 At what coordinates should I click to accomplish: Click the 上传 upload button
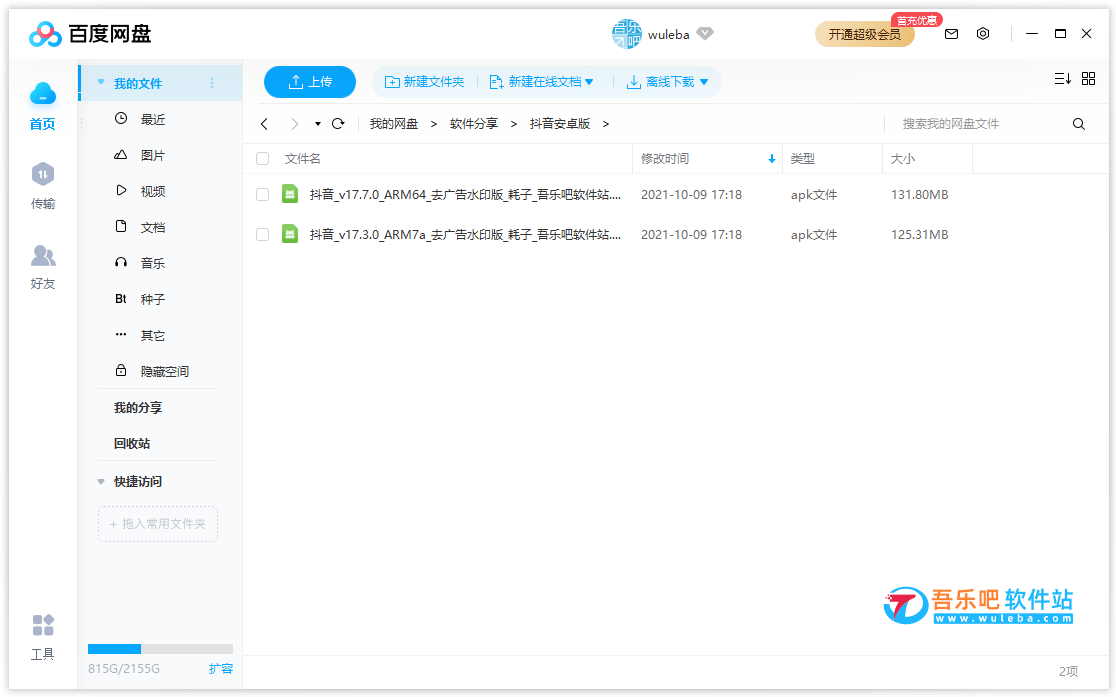coord(310,82)
